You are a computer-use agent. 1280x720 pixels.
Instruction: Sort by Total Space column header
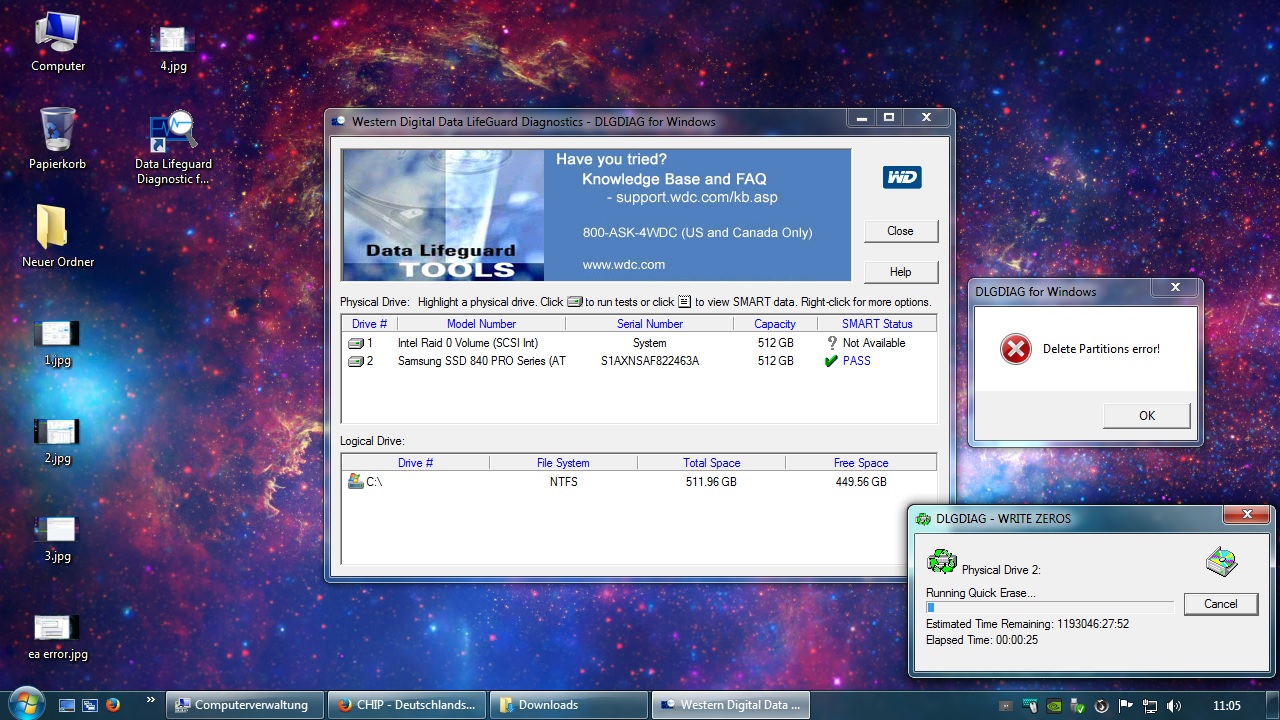click(x=712, y=463)
